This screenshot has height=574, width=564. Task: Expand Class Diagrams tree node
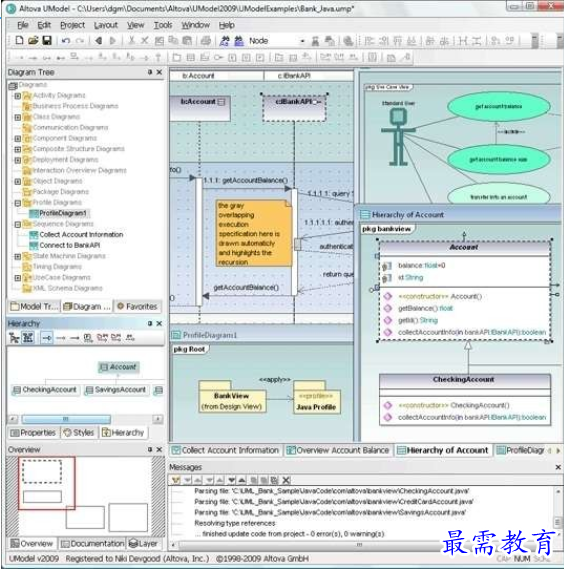[x=17, y=117]
